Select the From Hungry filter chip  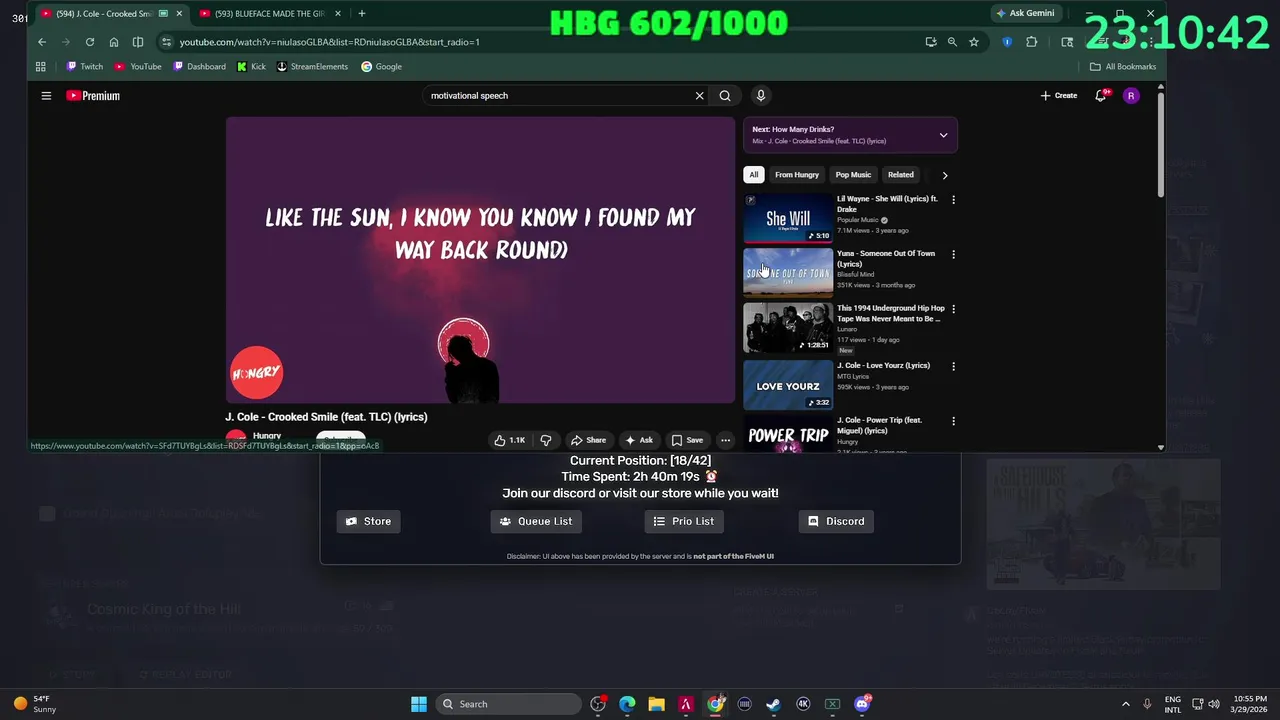pos(797,175)
